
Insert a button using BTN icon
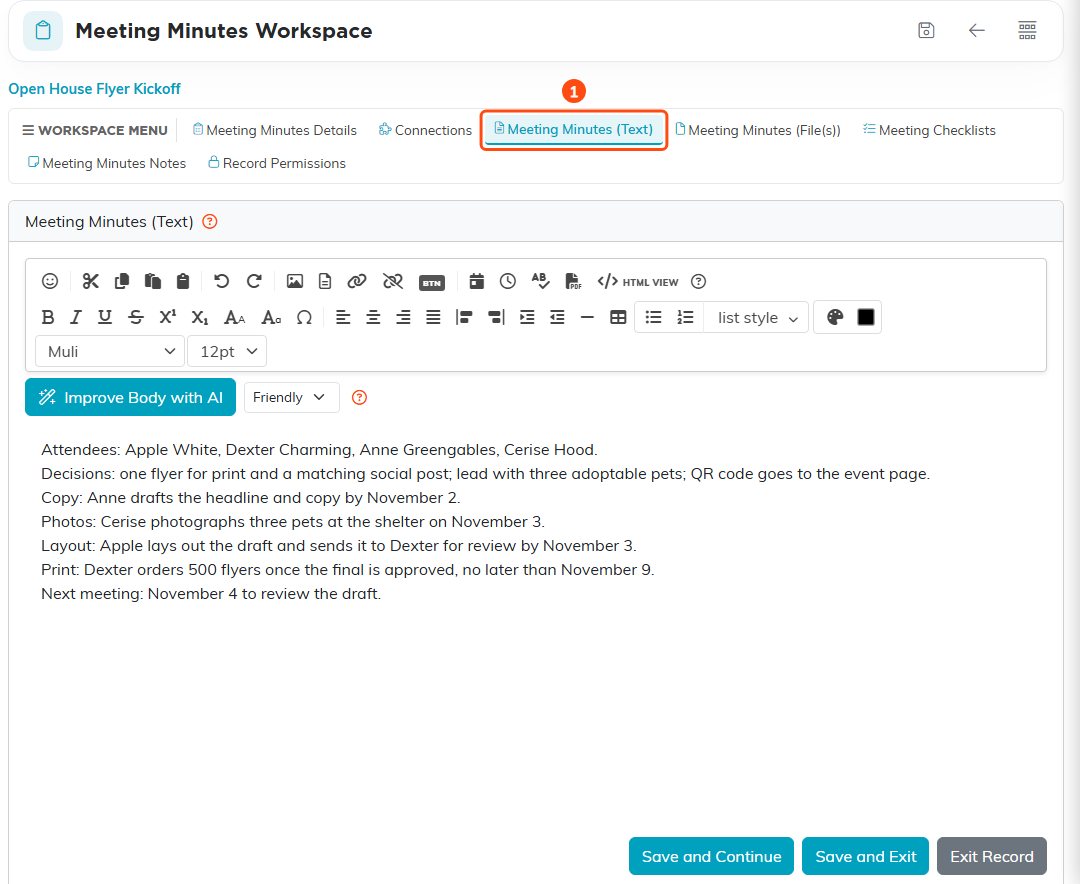tap(432, 282)
